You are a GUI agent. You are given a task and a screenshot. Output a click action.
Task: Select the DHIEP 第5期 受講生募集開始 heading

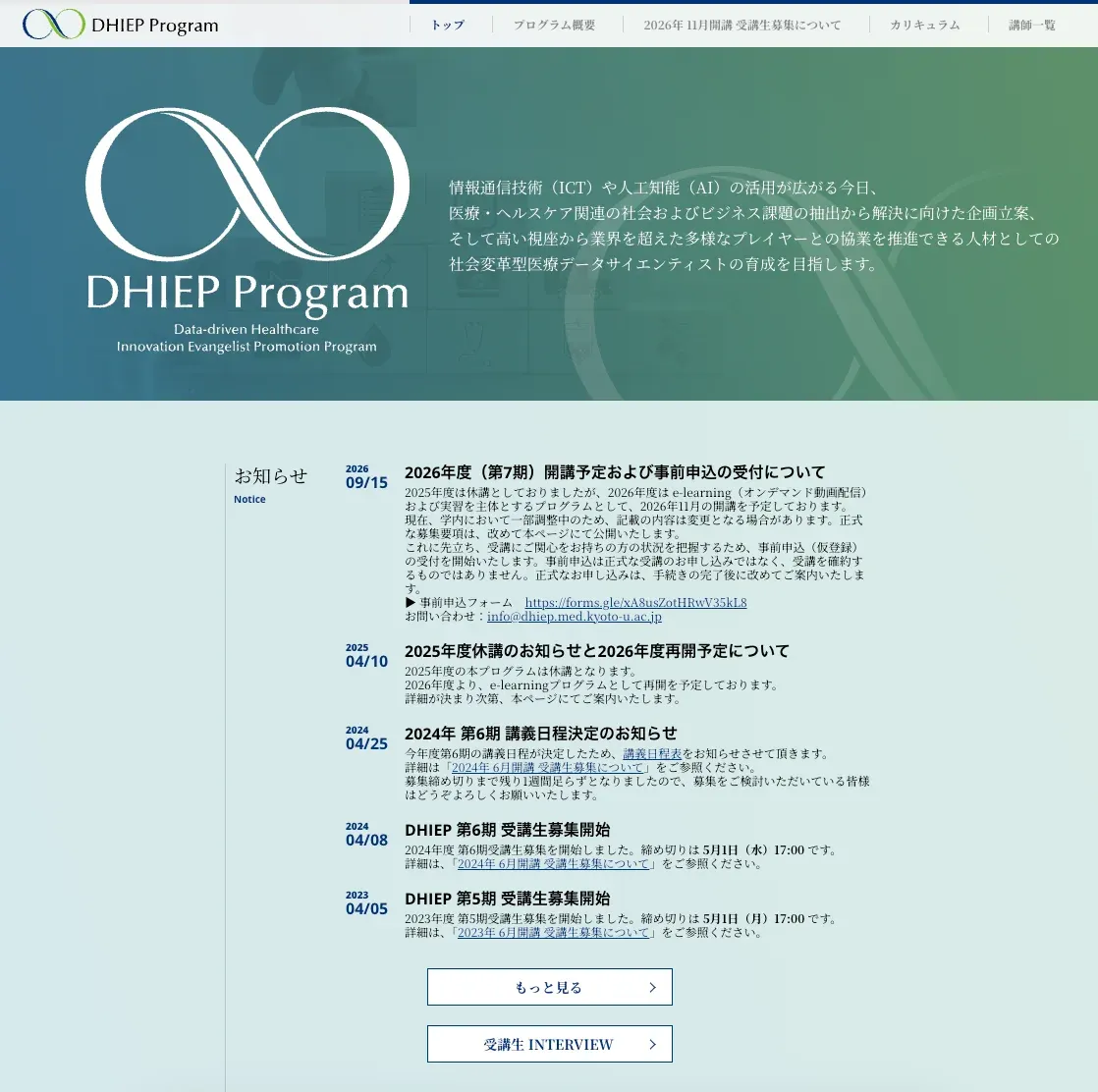pos(507,899)
